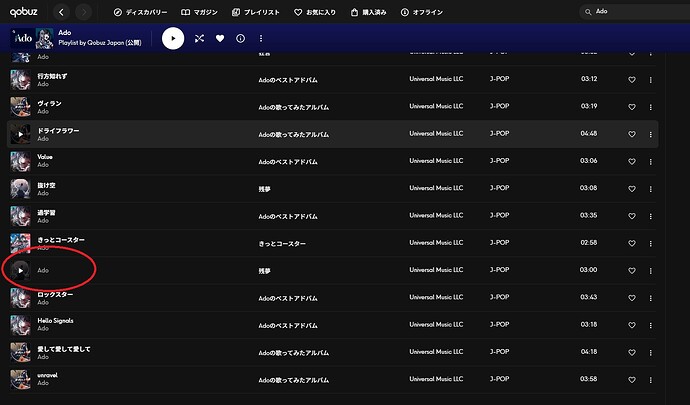Open options menu for 過学習
Image resolution: width=690 pixels, height=405 pixels.
[x=650, y=217]
